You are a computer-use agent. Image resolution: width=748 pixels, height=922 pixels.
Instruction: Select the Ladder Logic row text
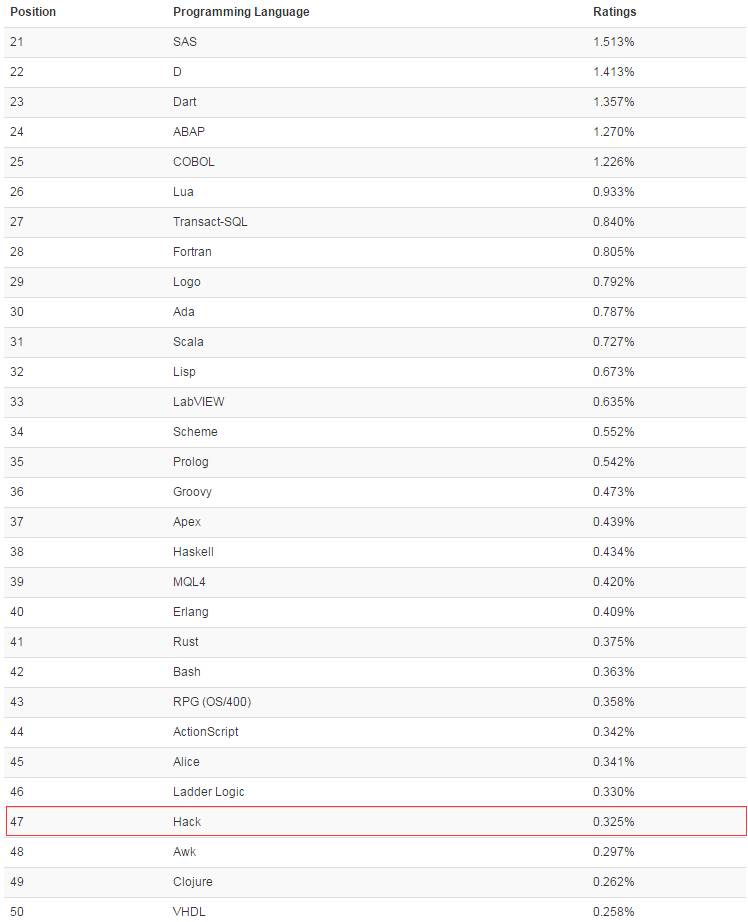(209, 792)
